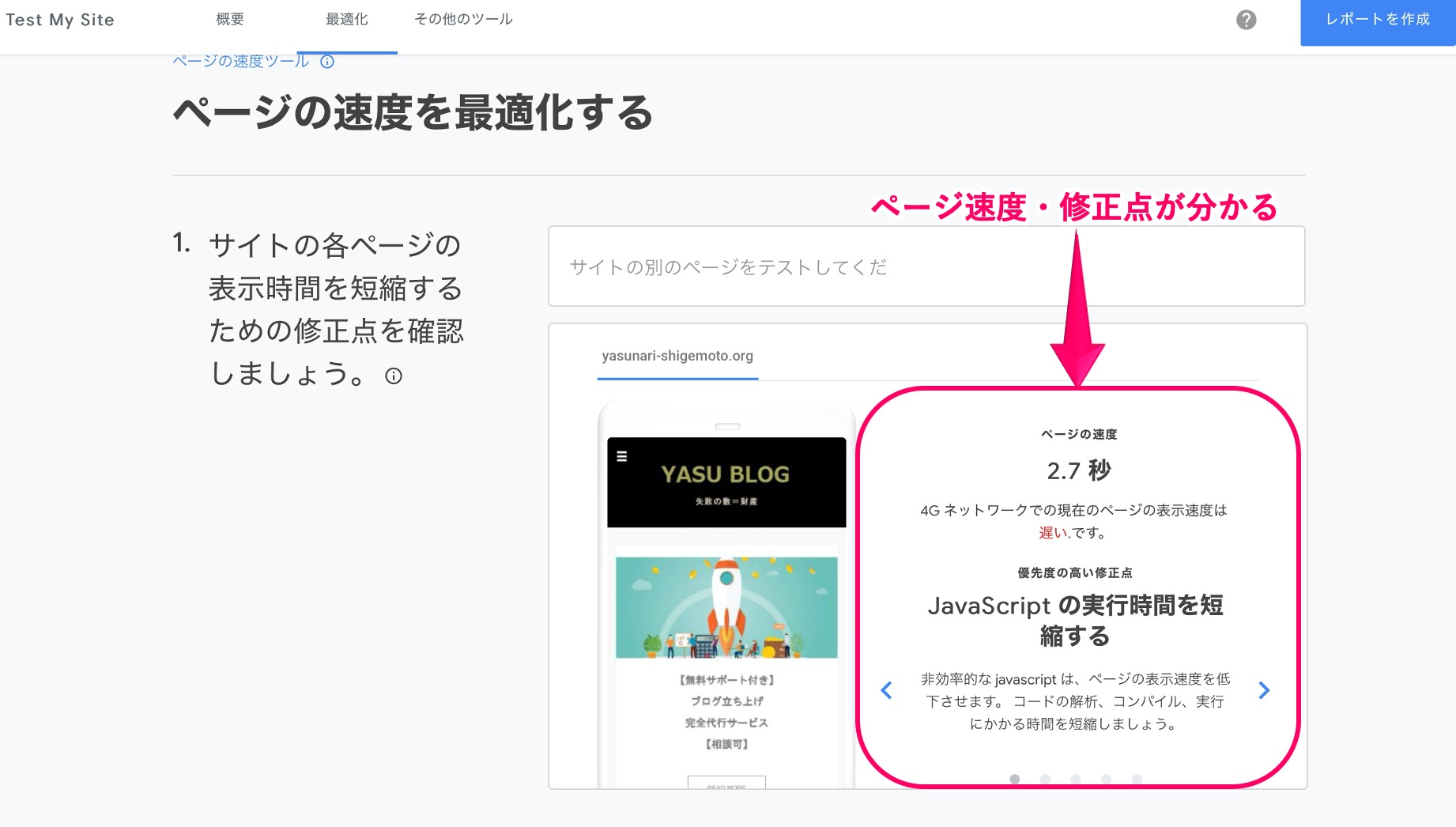Click the READ MORE button in preview

(726, 784)
